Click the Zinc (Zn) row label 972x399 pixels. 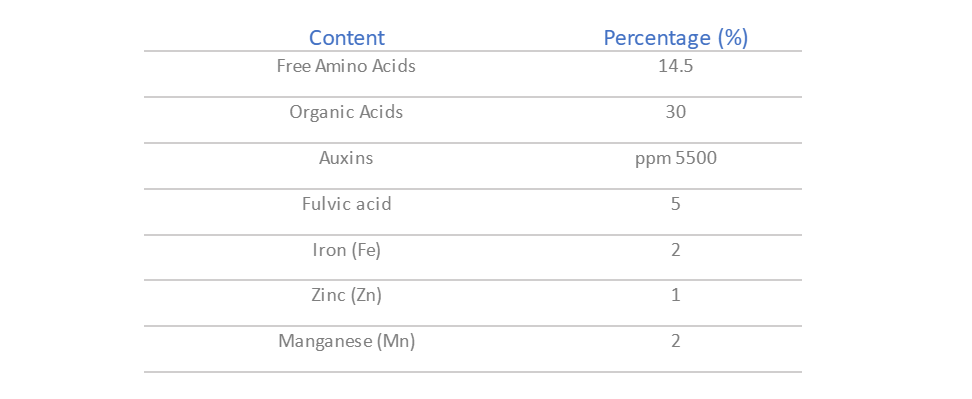(346, 296)
